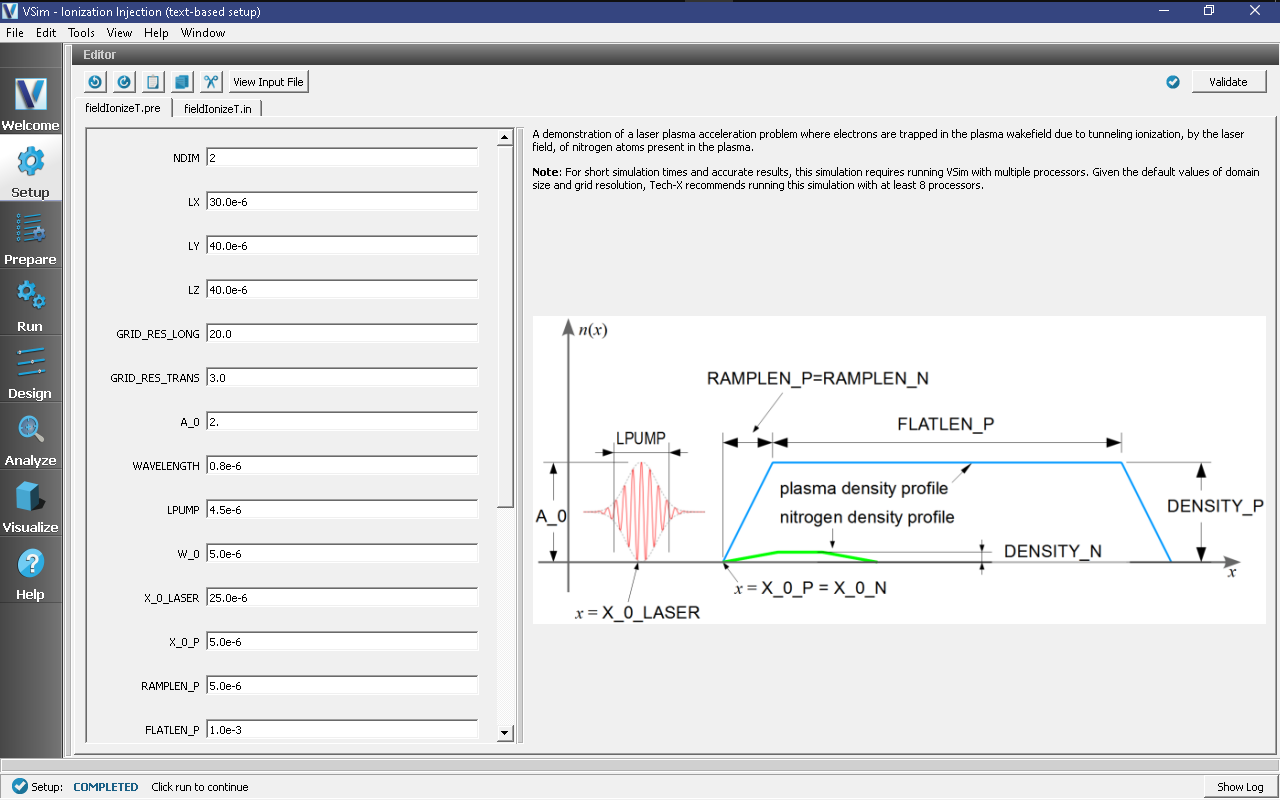Click the NDIM input field
Screen dimensions: 1280x800
point(341,158)
